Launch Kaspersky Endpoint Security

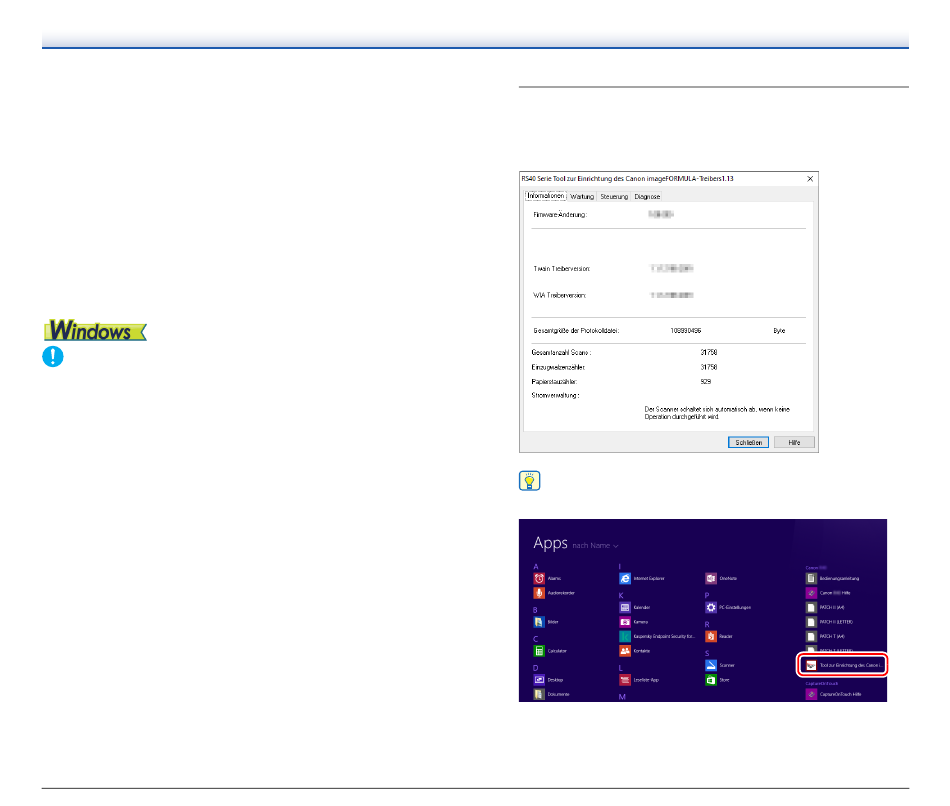coord(625,636)
